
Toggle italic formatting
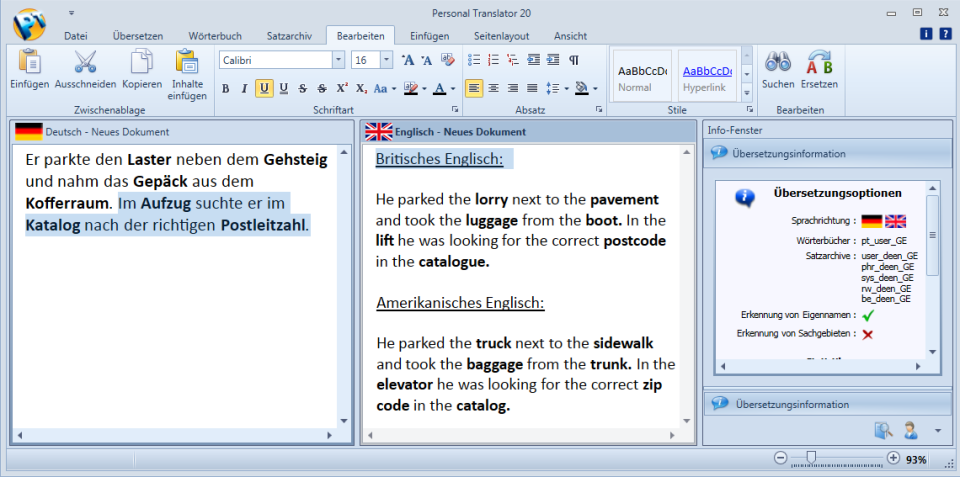[x=244, y=89]
